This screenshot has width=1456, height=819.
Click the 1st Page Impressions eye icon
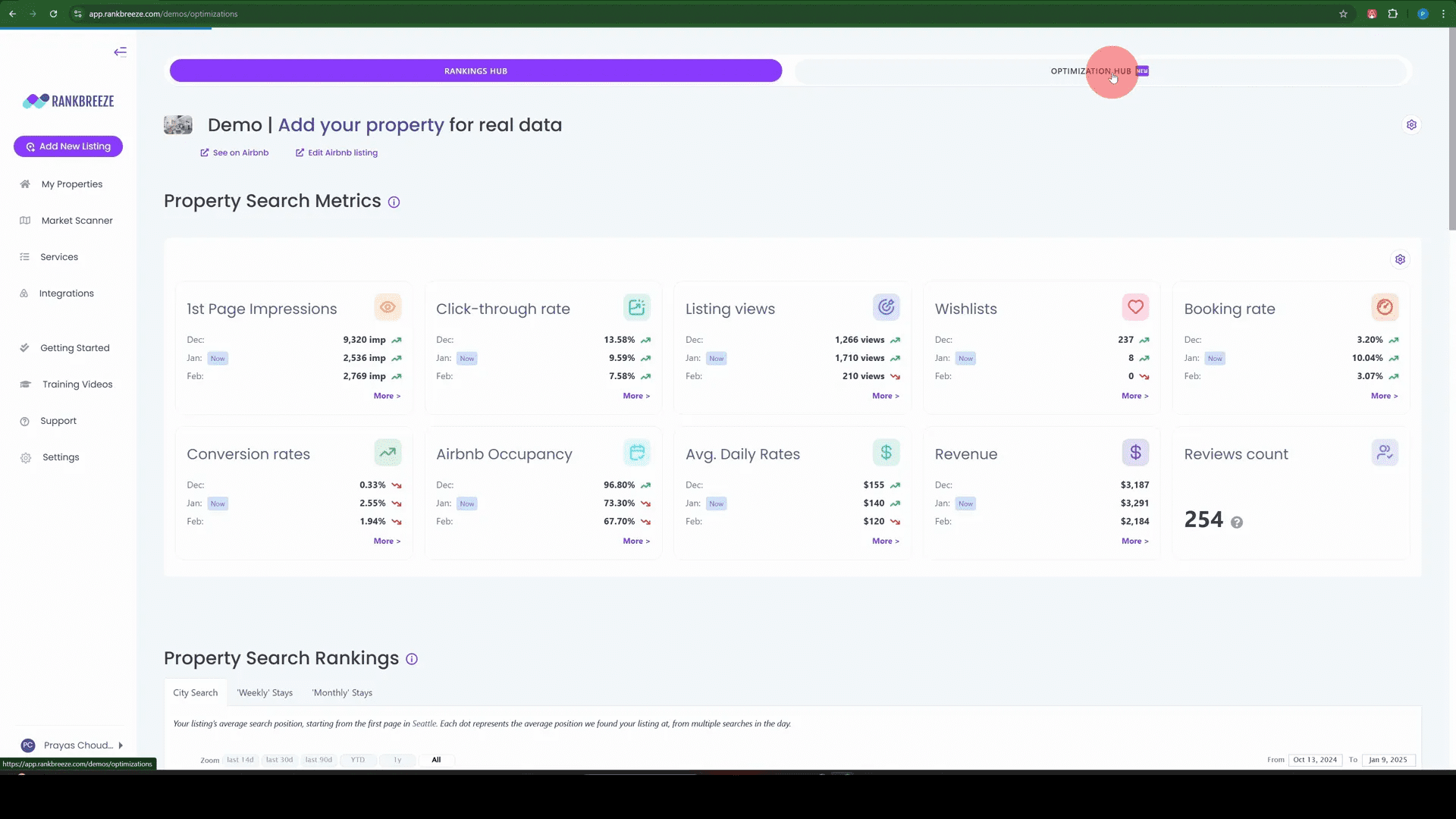[388, 307]
